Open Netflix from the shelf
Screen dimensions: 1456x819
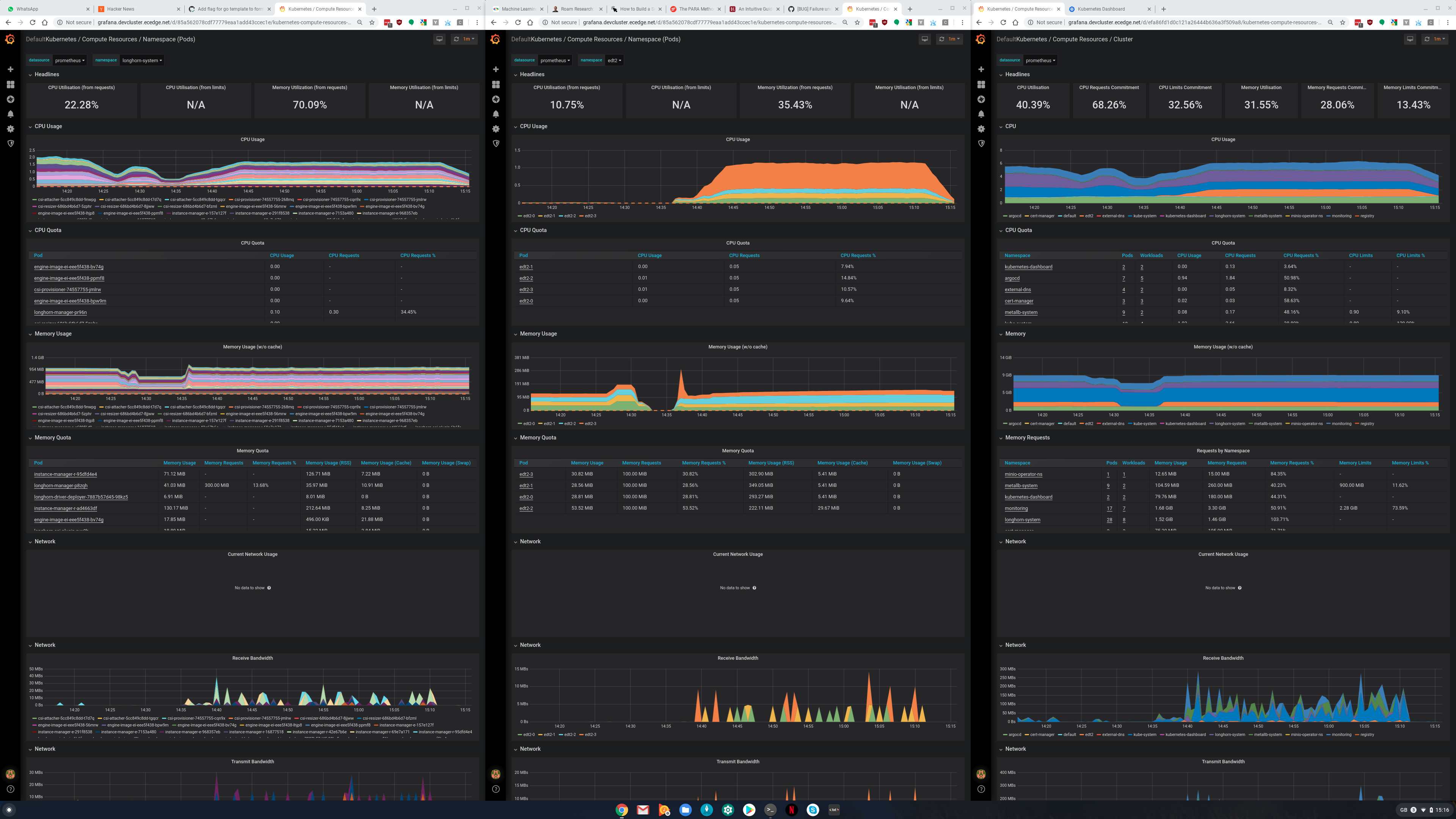792,810
